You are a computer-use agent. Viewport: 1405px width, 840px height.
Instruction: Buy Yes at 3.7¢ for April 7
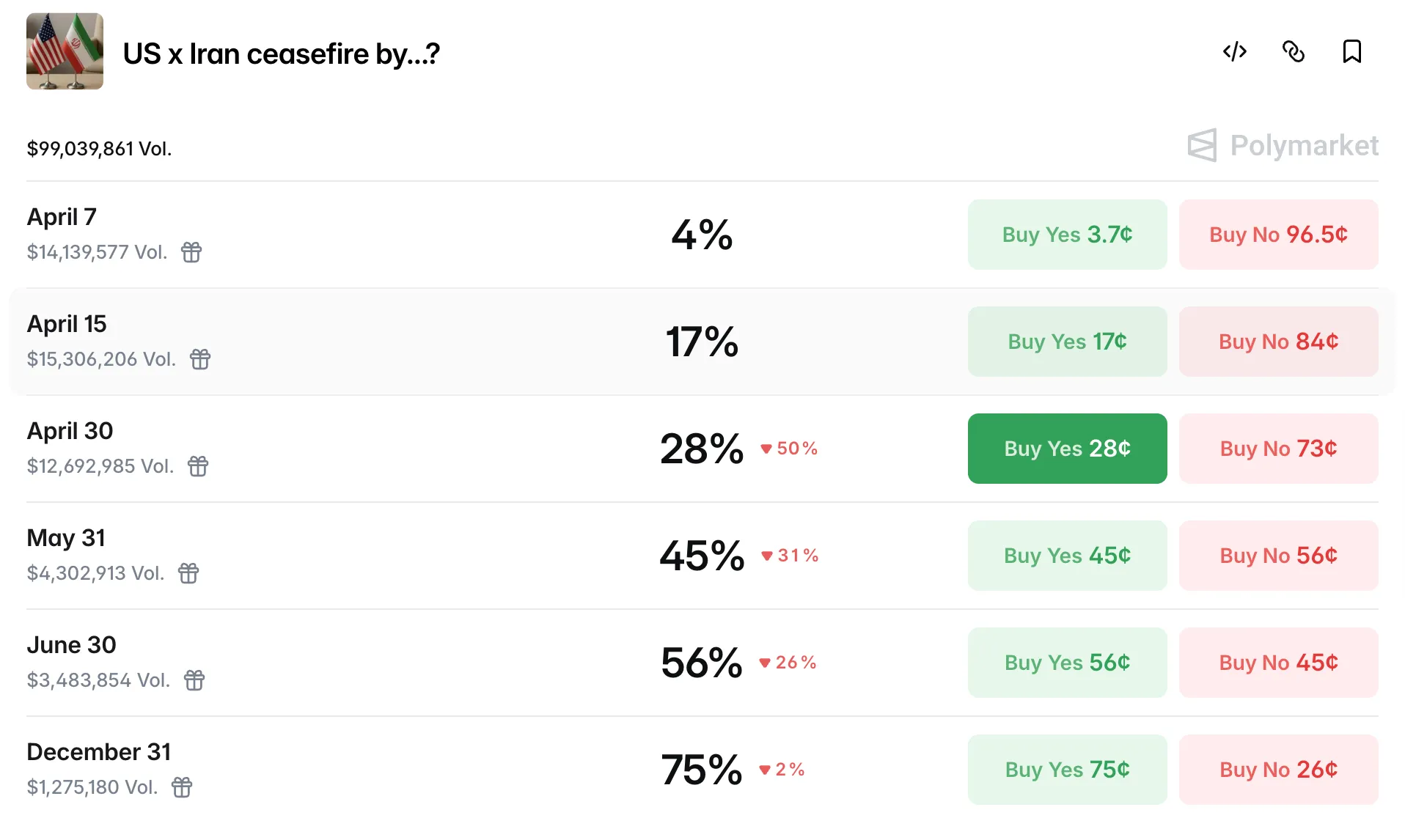1067,235
